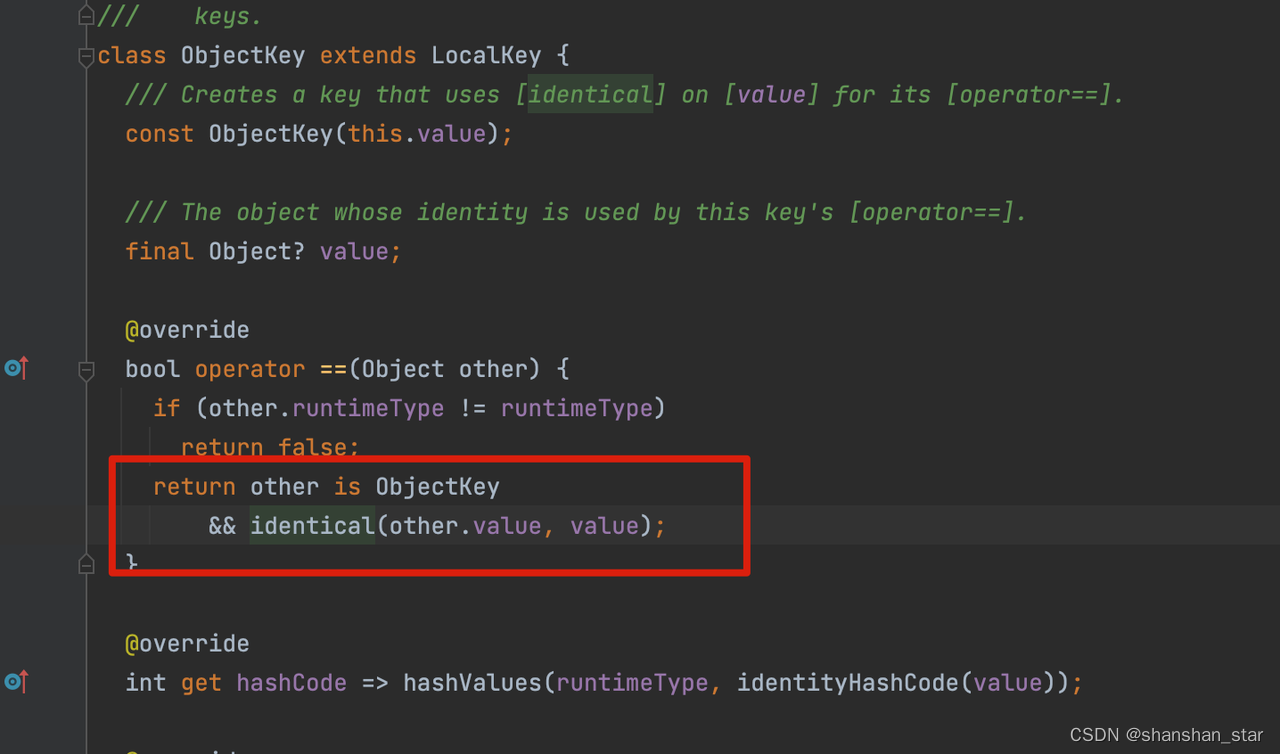Screen dimensions: 1280x754
Task: Collapse the ObjectKey class fold marker
Action: (86, 57)
